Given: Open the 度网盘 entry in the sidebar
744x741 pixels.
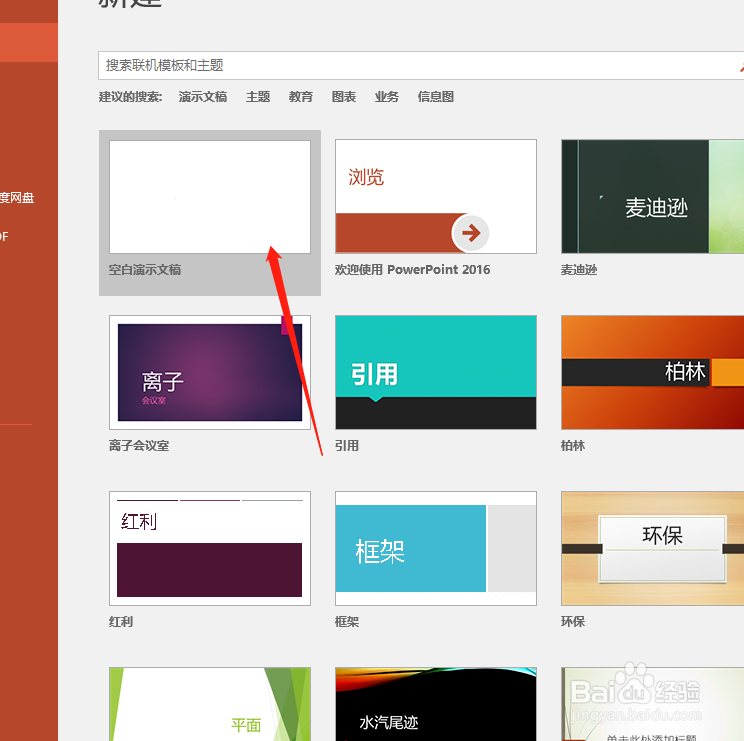Looking at the screenshot, I should point(17,197).
